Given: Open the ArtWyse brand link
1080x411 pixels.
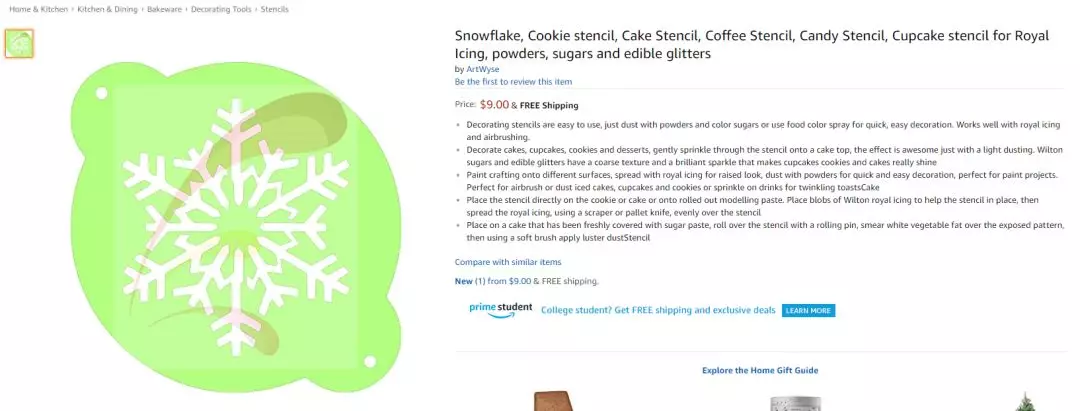Looking at the screenshot, I should point(482,69).
